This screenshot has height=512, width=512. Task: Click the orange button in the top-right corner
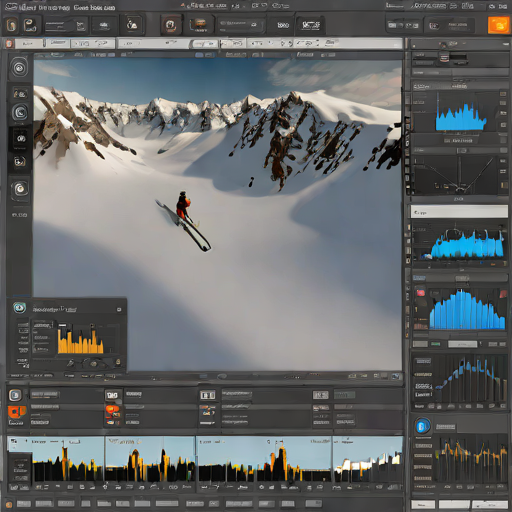click(498, 25)
